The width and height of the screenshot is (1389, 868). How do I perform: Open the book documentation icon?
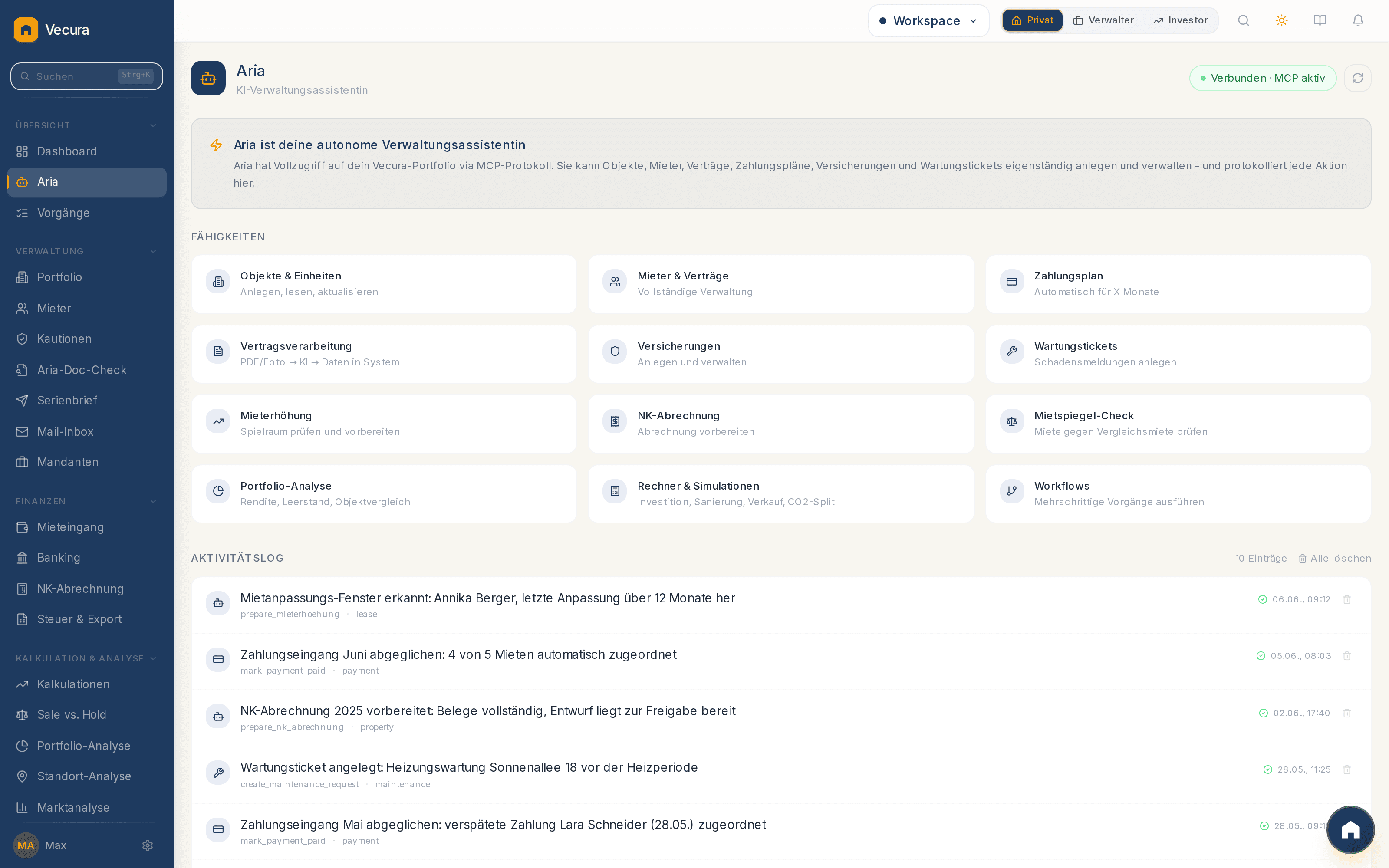pos(1320,21)
